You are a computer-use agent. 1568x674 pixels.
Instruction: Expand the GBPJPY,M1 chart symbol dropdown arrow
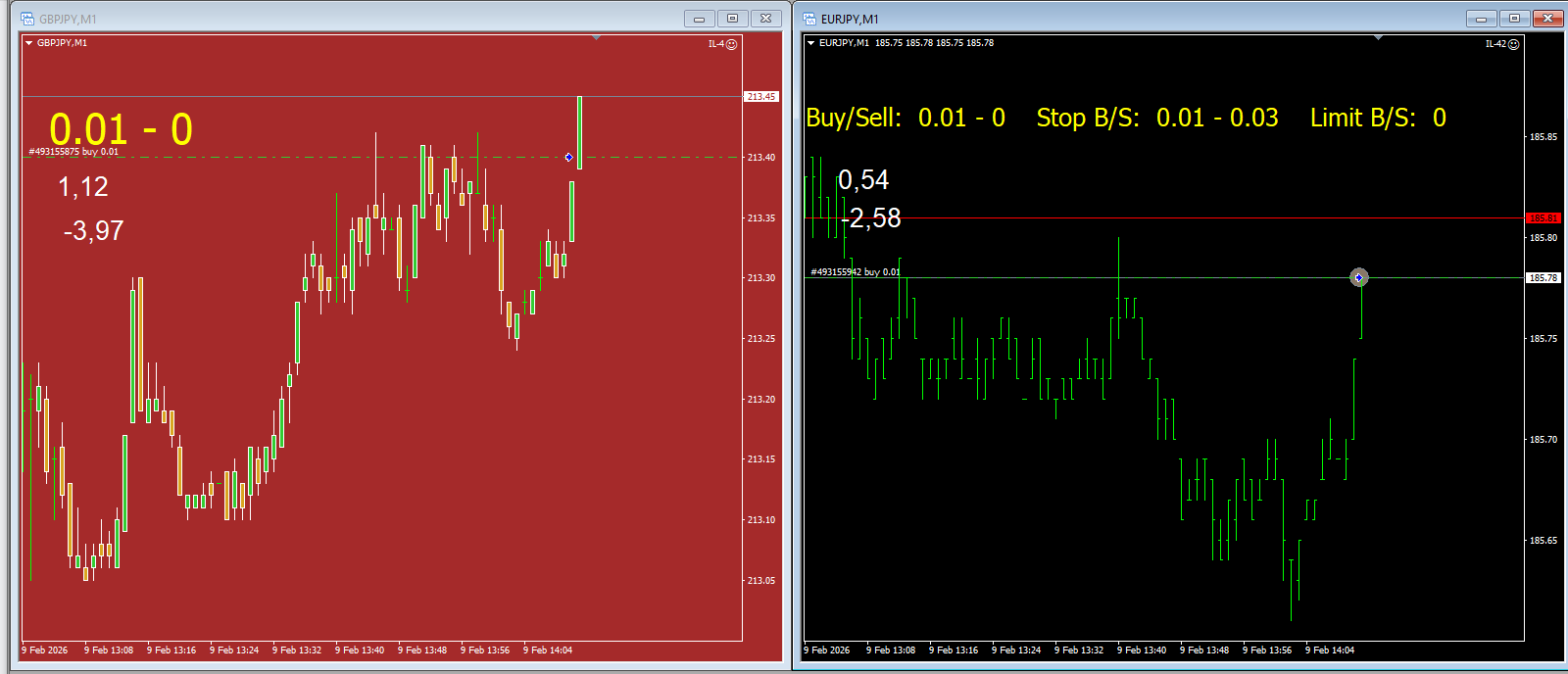[x=29, y=43]
